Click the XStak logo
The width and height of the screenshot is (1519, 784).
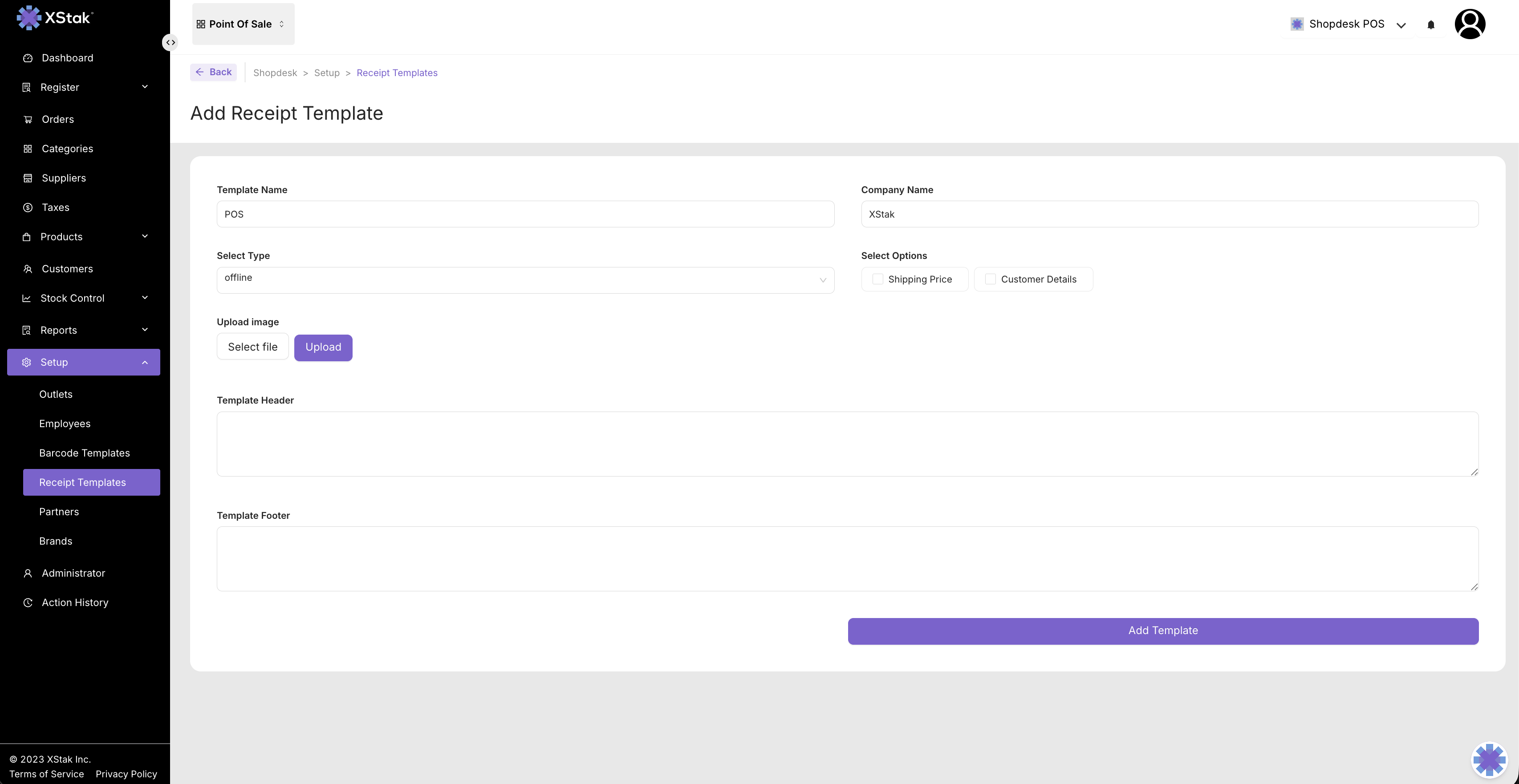click(x=55, y=18)
